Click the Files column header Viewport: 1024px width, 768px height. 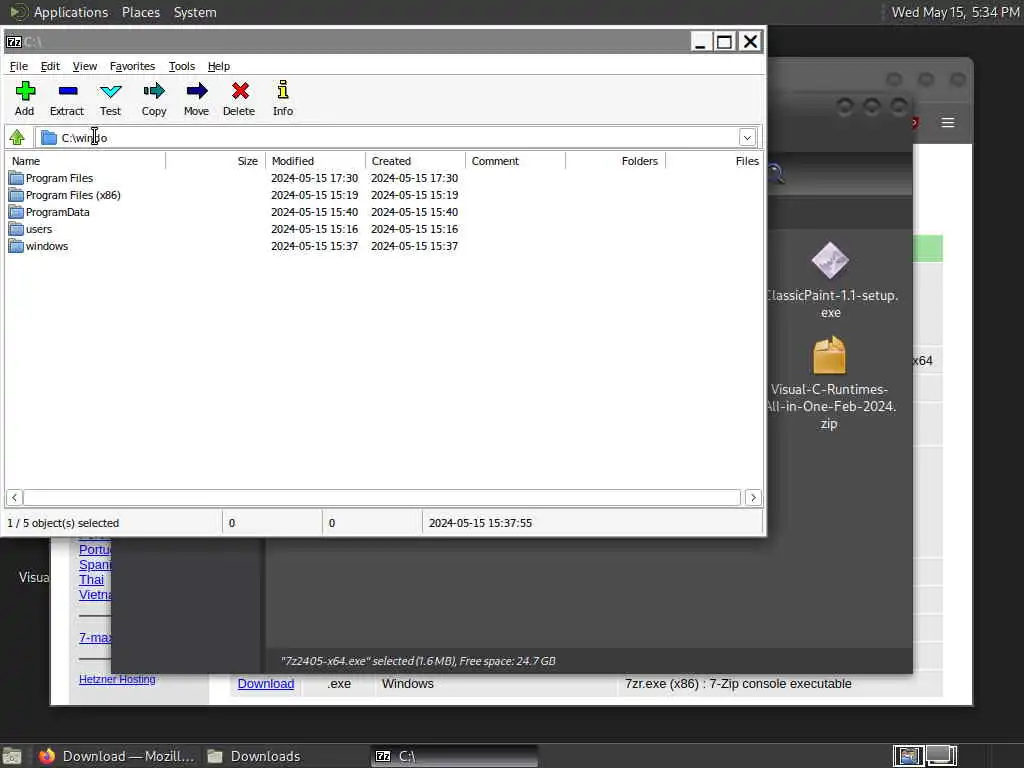click(x=714, y=161)
